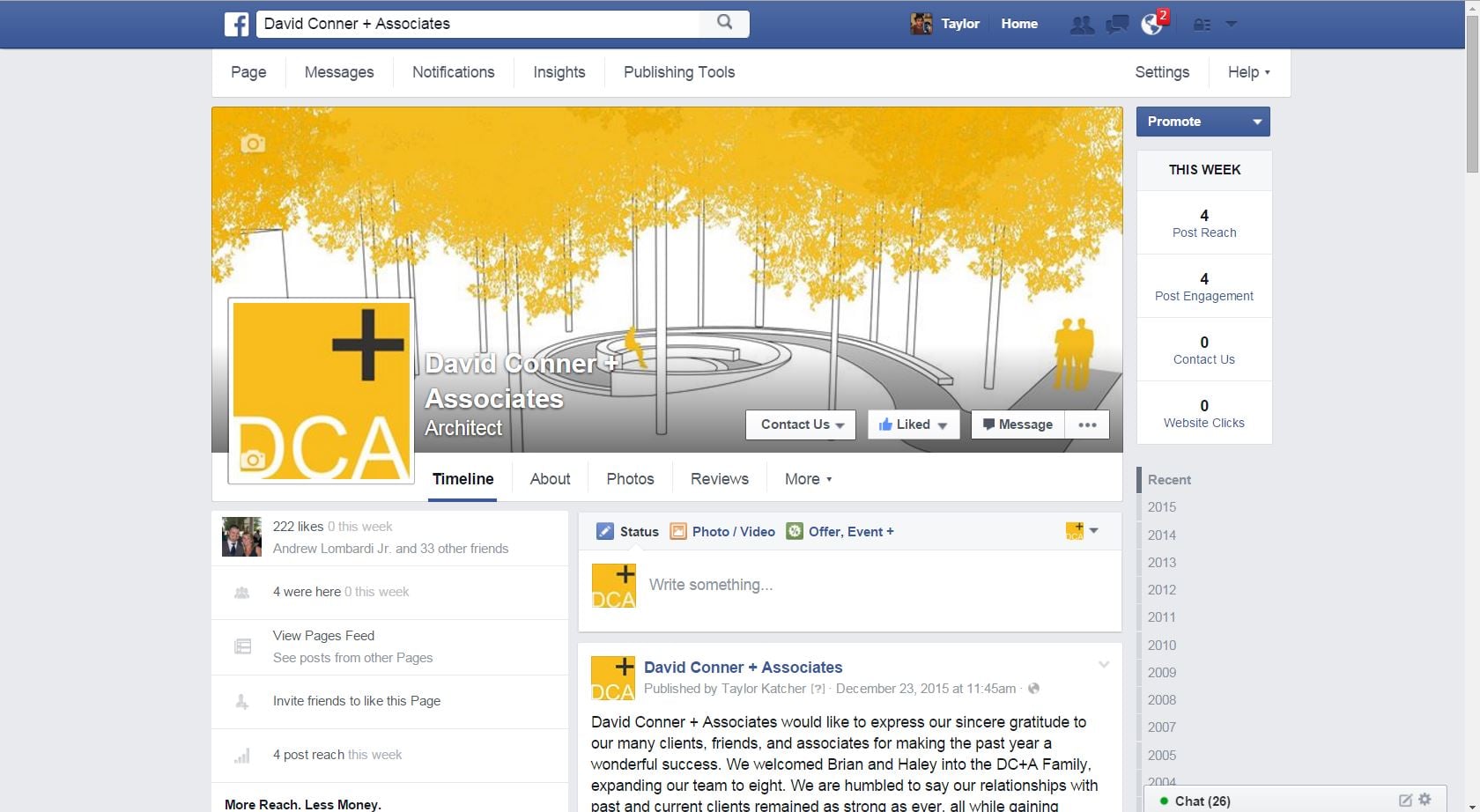
Task: Click the invite friends person icon
Action: pyautogui.click(x=241, y=702)
